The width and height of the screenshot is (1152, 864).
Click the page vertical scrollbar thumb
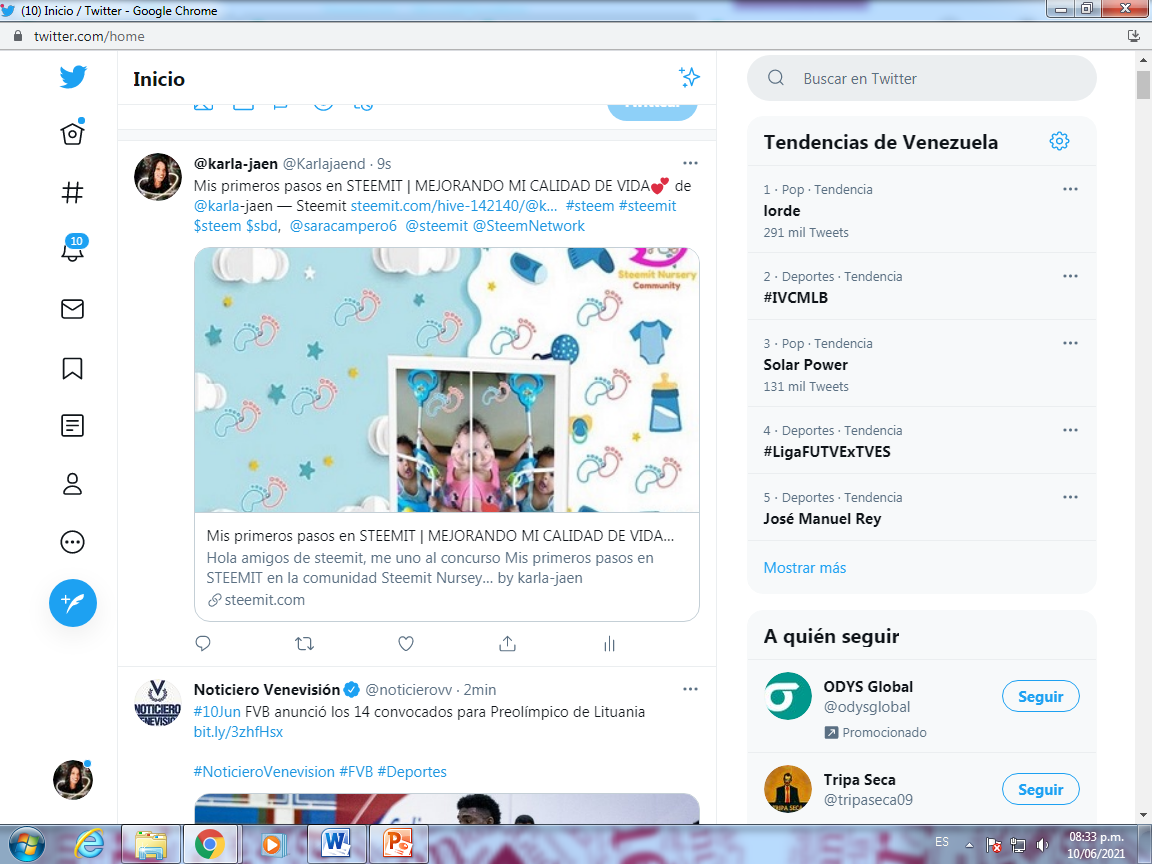tap(1142, 84)
